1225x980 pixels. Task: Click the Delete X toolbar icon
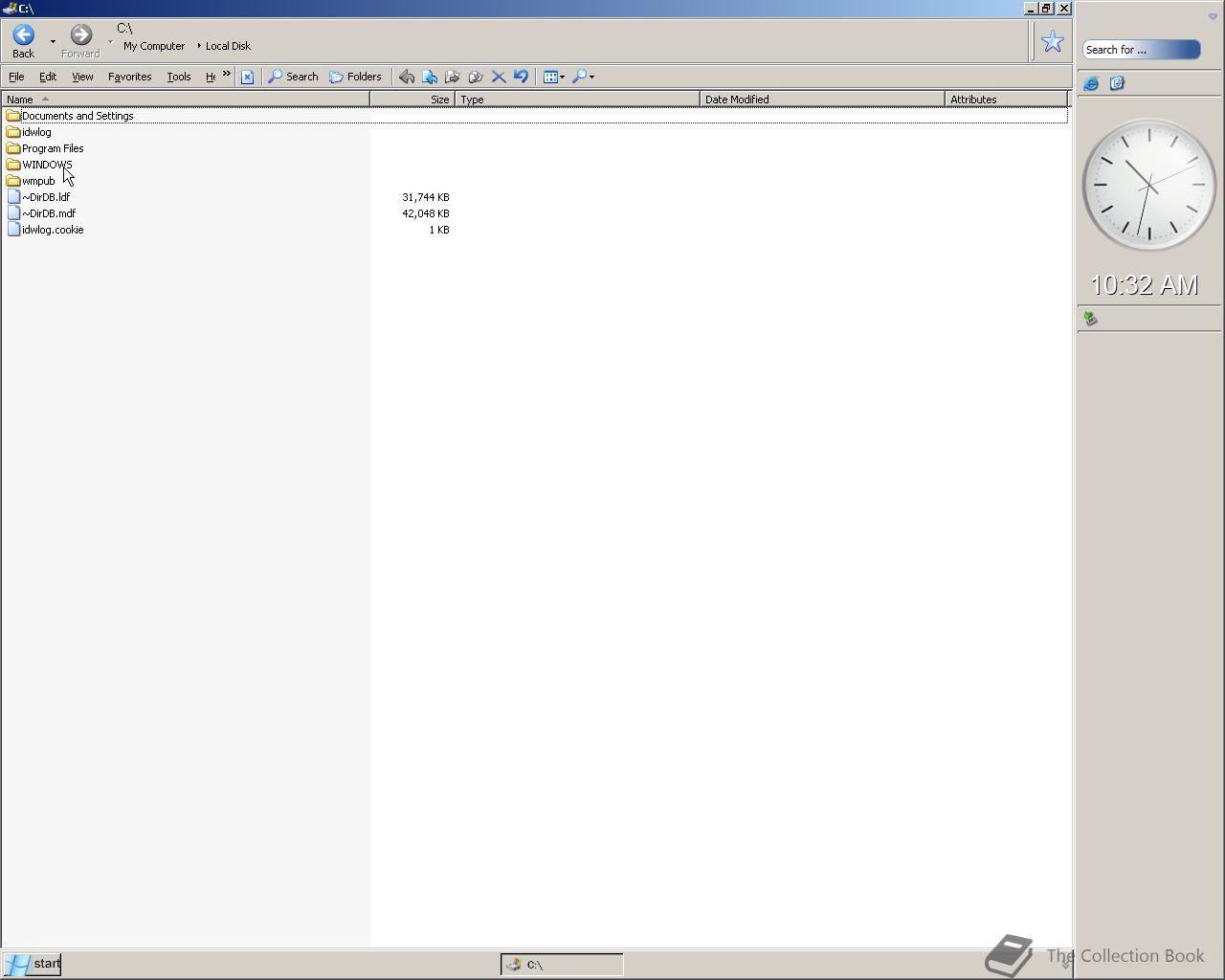pos(499,77)
